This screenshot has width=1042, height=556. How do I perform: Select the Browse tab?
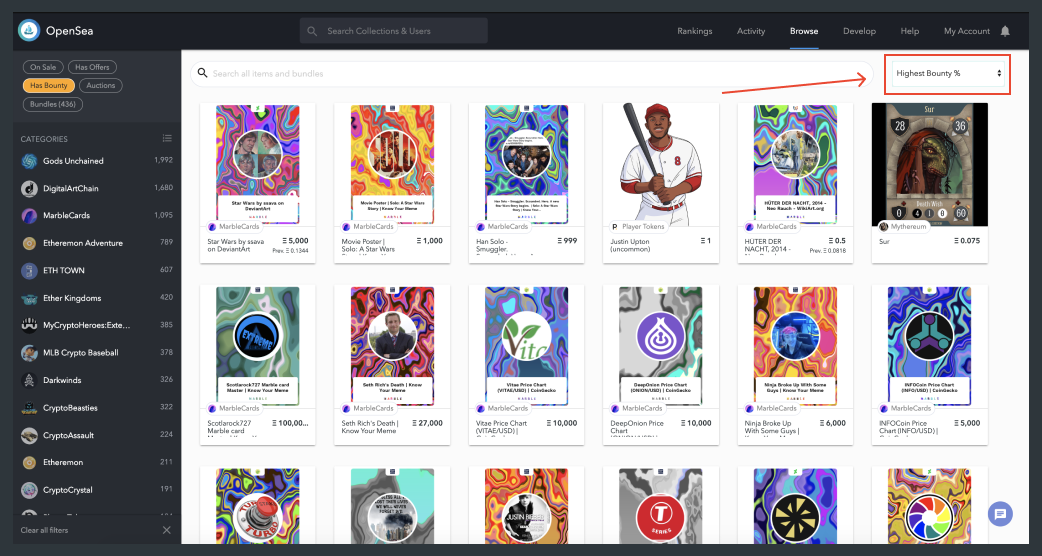coord(804,31)
